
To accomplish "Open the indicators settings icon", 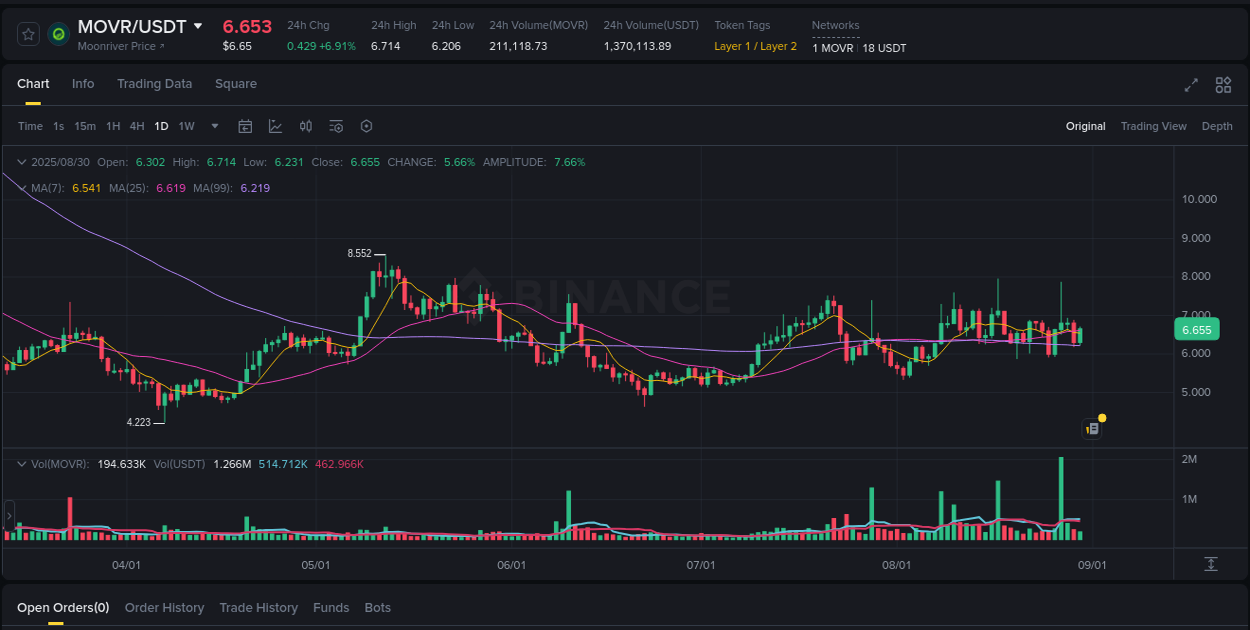I will pos(336,126).
